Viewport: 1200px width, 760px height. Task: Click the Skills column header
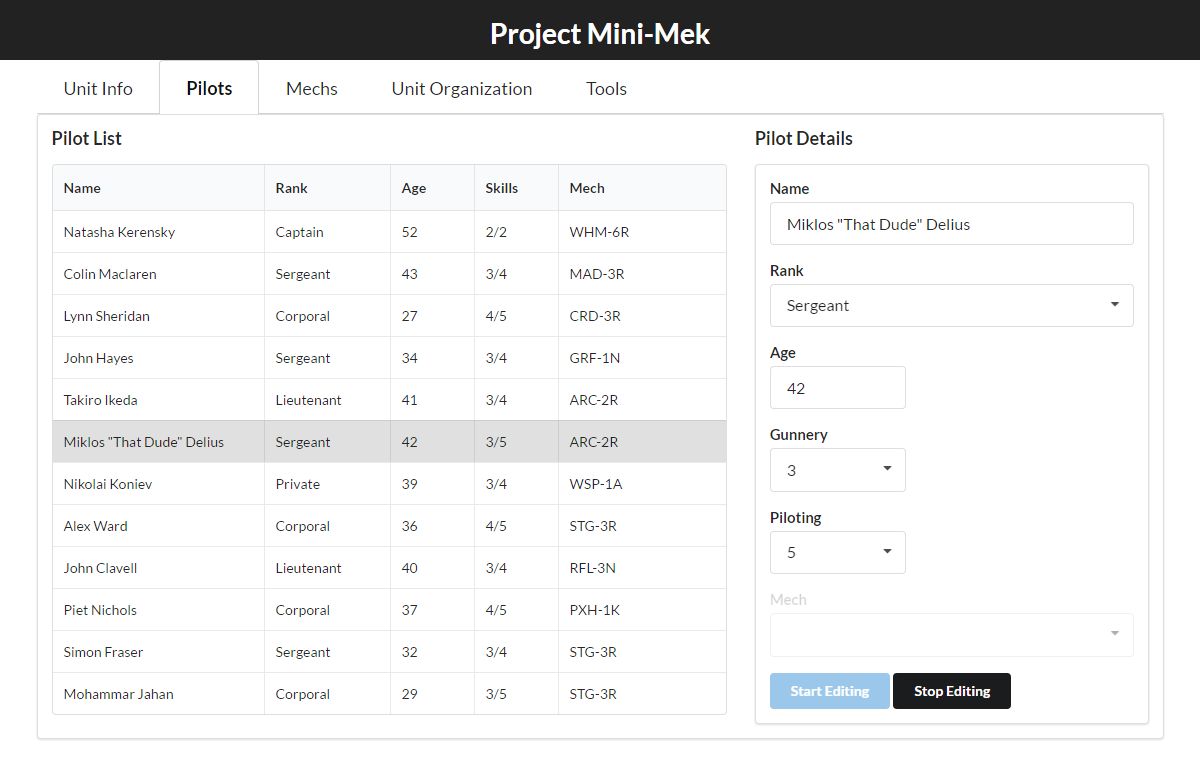click(x=517, y=188)
